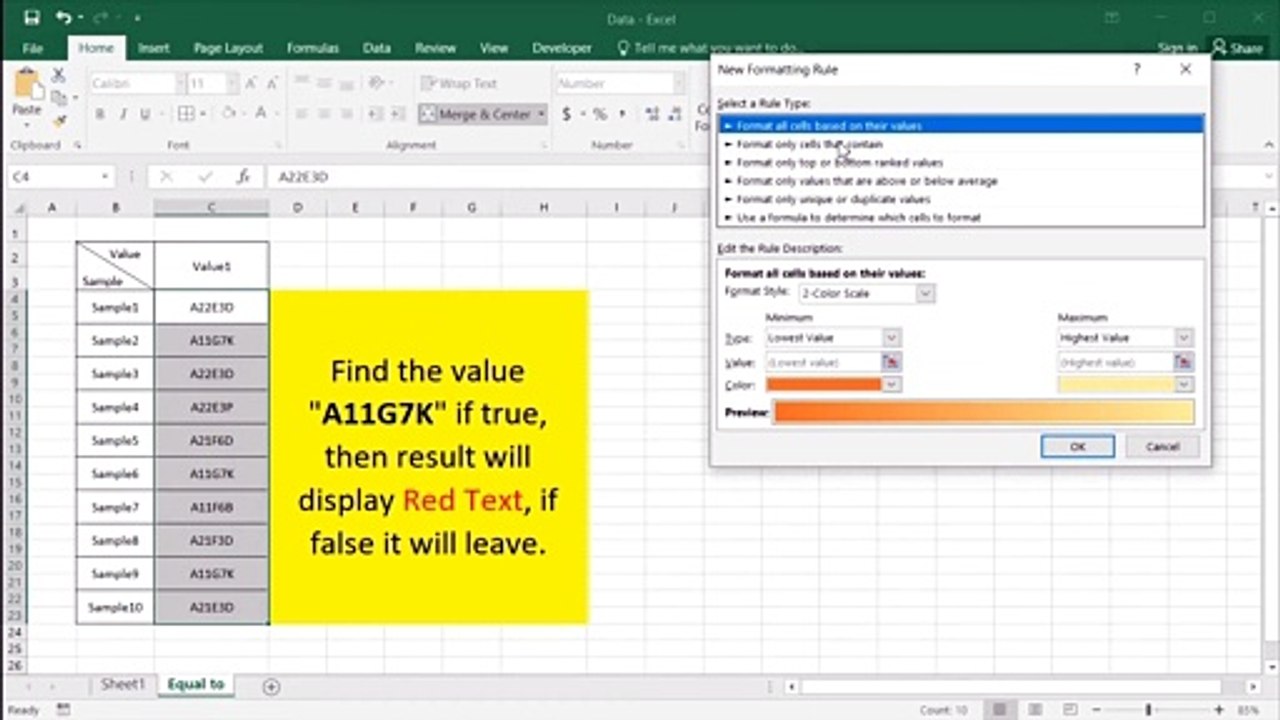Image resolution: width=1280 pixels, height=720 pixels.
Task: Click the New Sheet plus icon
Action: pyautogui.click(x=271, y=686)
